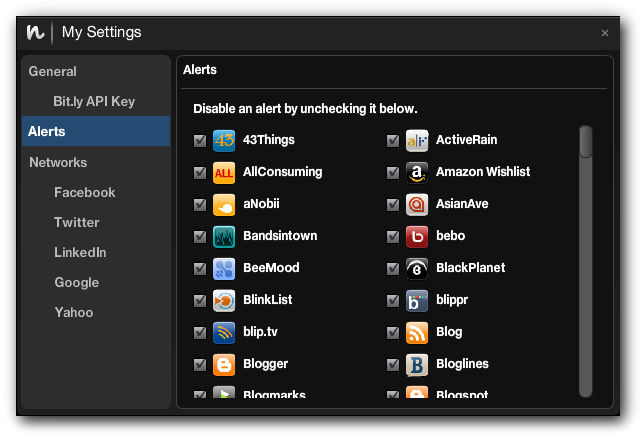Uncheck the bebo alert checkbox
The image size is (644, 440).
[x=393, y=237]
